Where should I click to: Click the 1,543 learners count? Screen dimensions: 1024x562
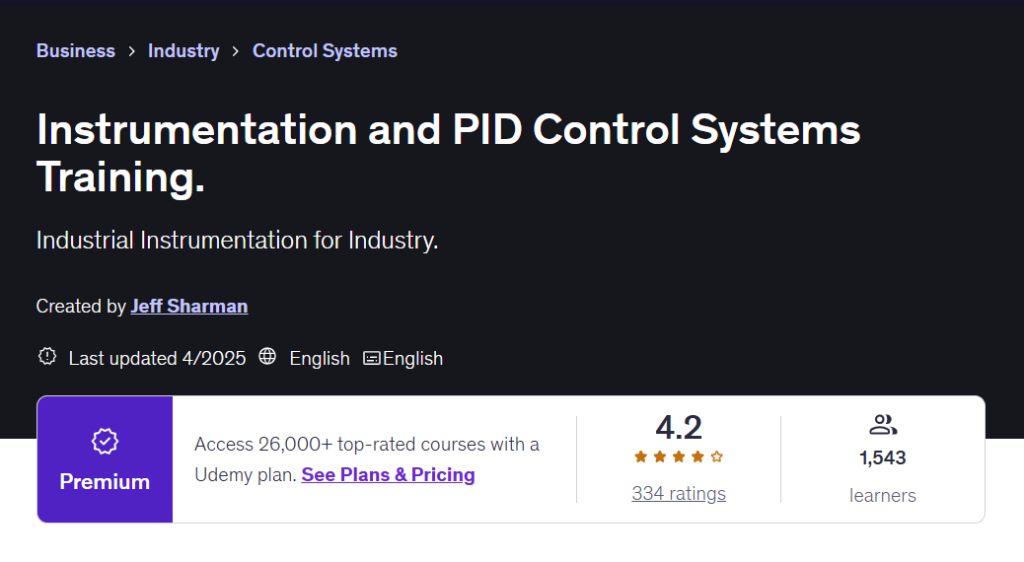[x=883, y=458]
